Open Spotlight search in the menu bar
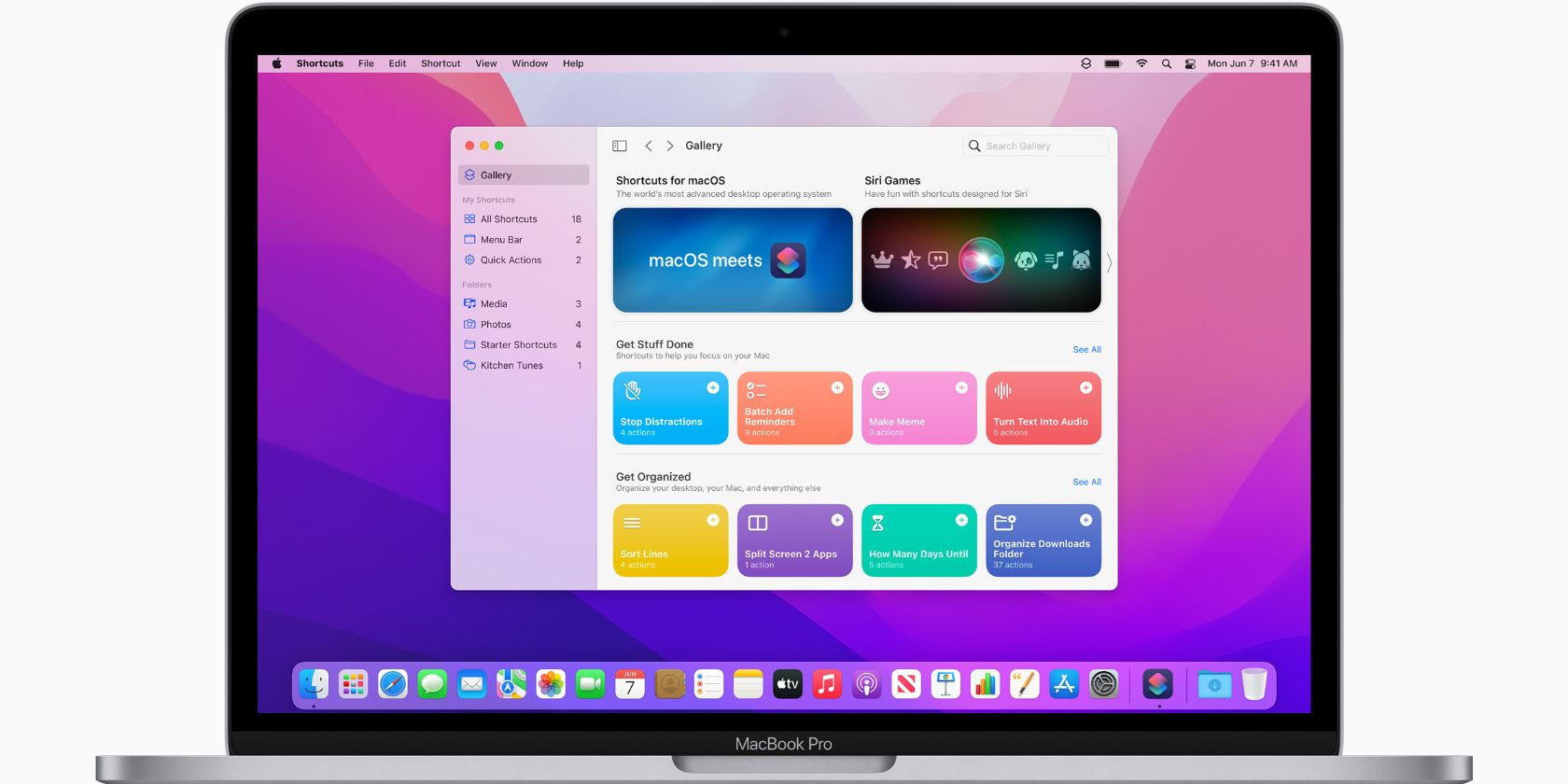 click(1166, 63)
